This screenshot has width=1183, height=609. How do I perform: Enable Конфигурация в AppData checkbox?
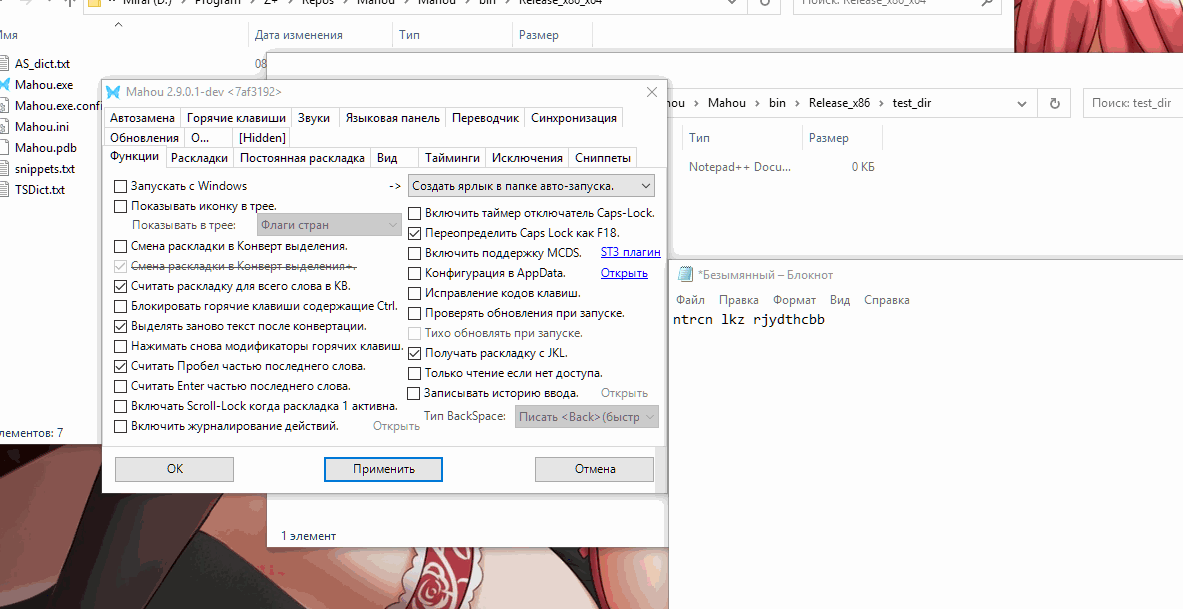[414, 273]
